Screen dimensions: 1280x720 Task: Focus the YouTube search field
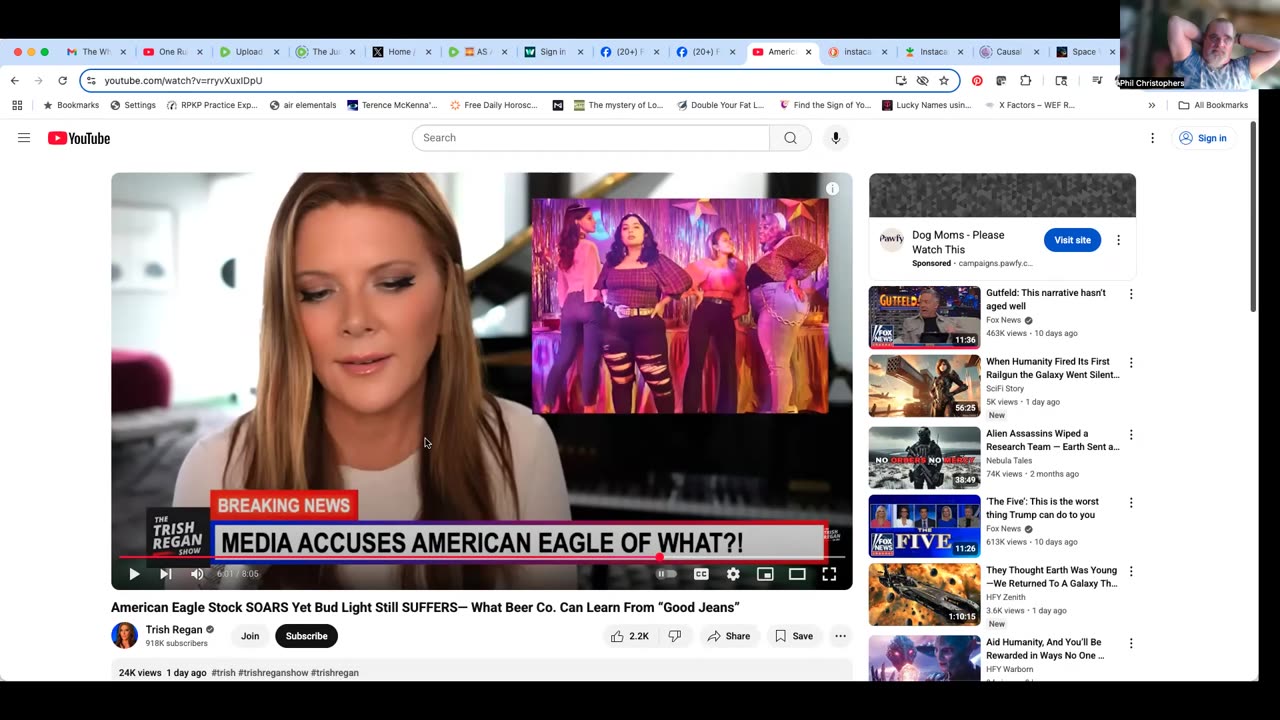[591, 138]
